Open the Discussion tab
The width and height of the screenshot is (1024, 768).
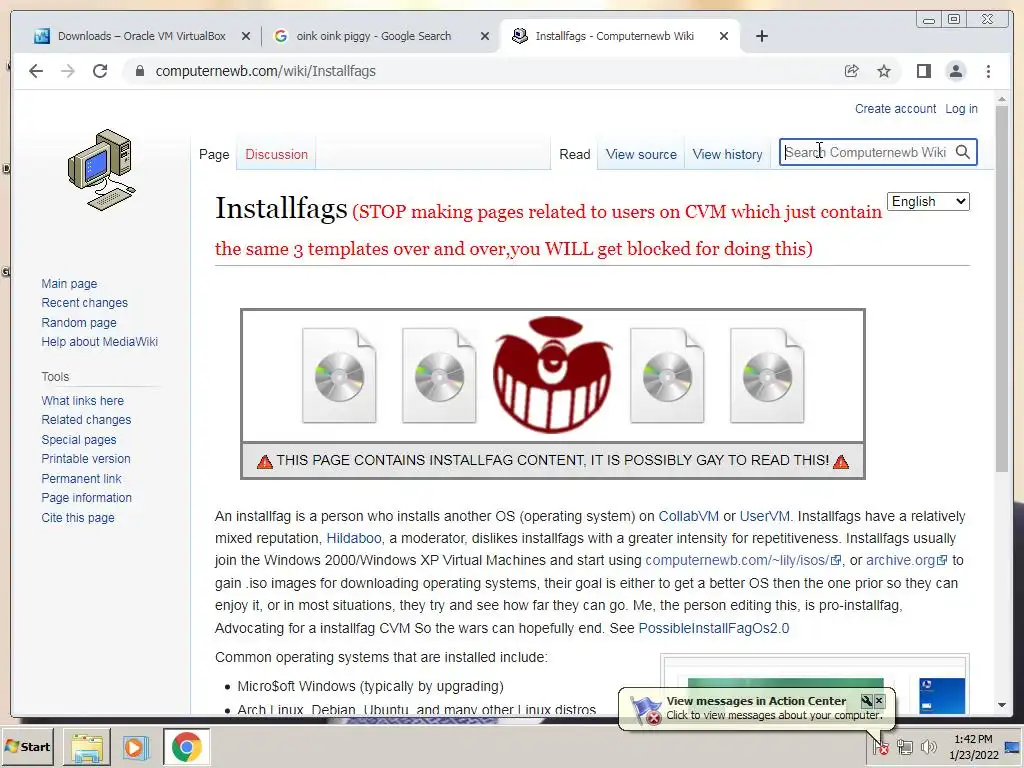click(x=276, y=155)
